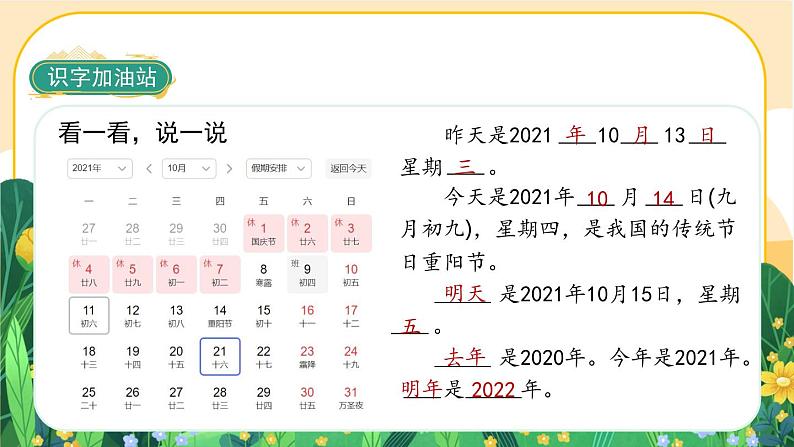Select October 6 初一 cell

pos(176,274)
